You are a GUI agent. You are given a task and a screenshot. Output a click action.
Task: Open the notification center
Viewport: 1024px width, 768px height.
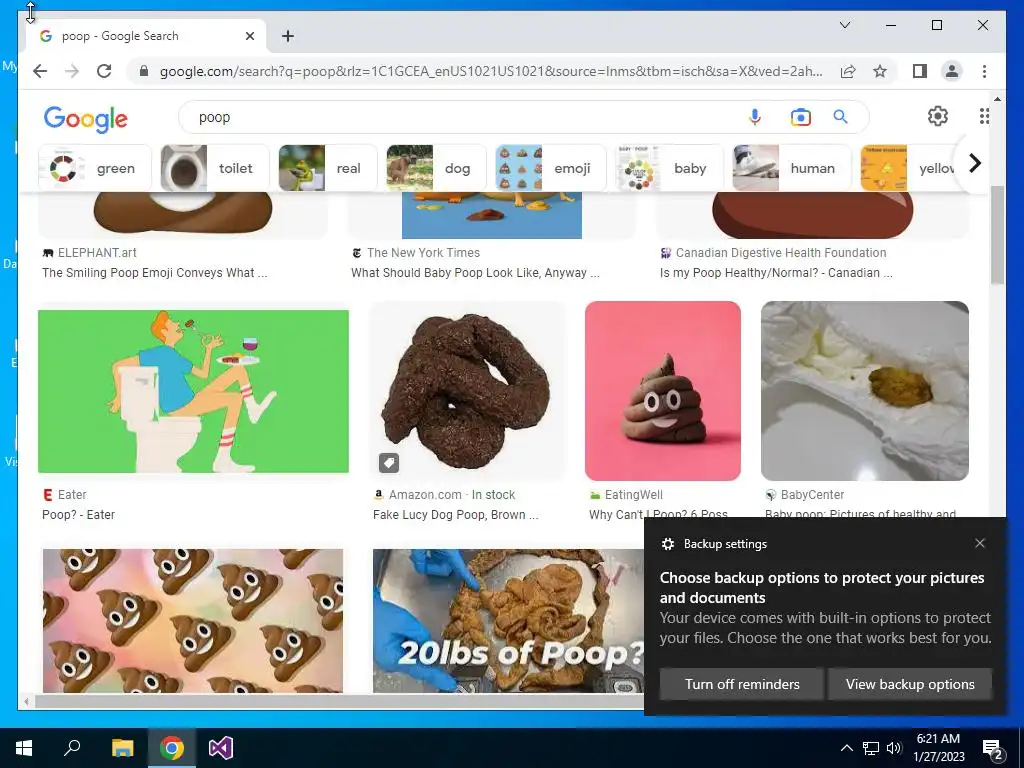tap(993, 748)
